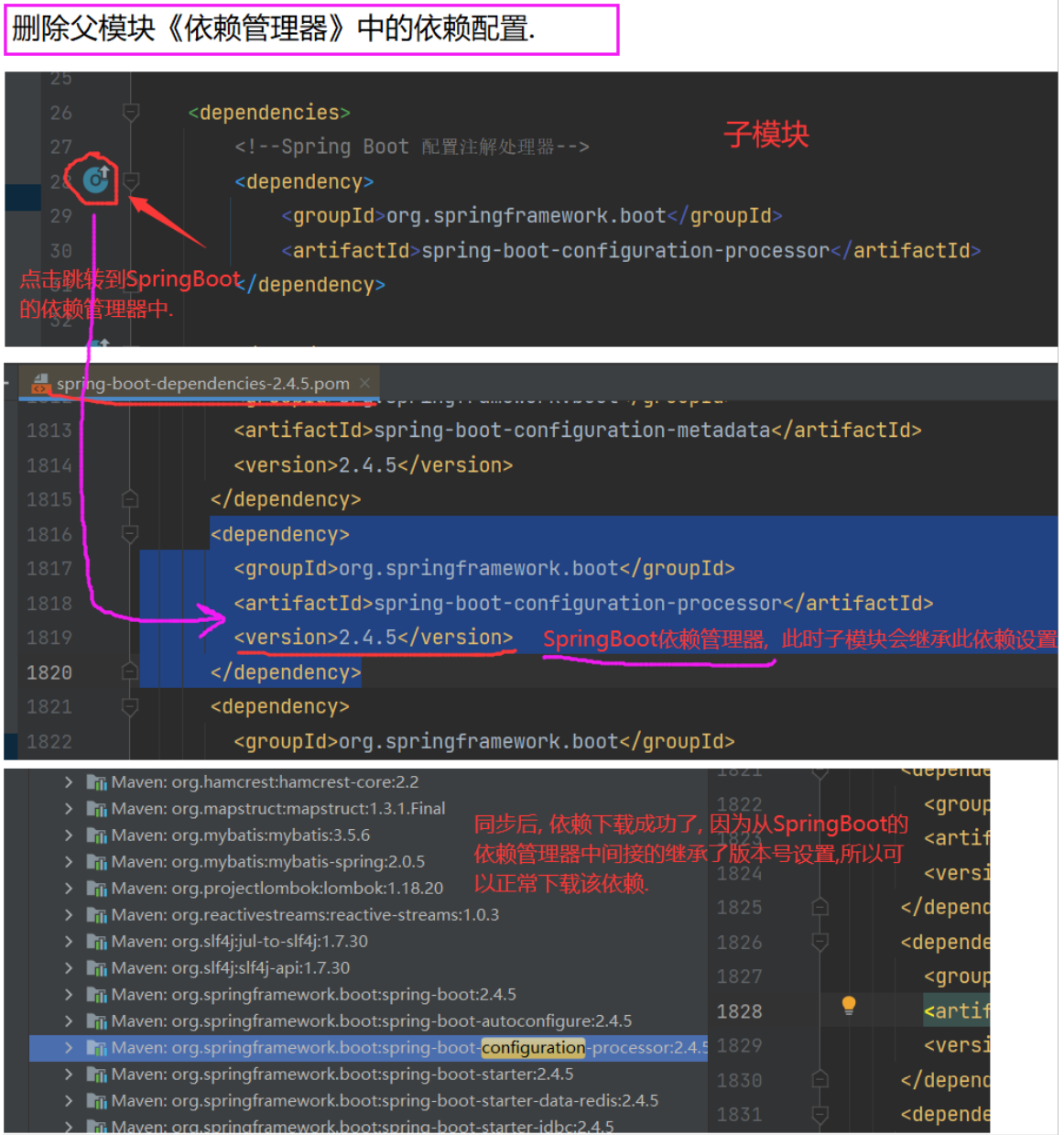The height and width of the screenshot is (1135, 1064).
Task: Click the Spring Boot comment on line 27
Action: (412, 147)
